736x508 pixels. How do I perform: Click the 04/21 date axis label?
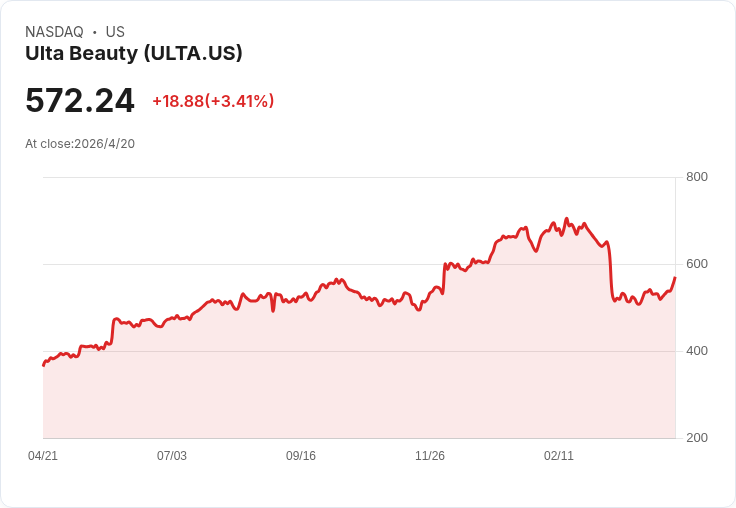pos(43,456)
